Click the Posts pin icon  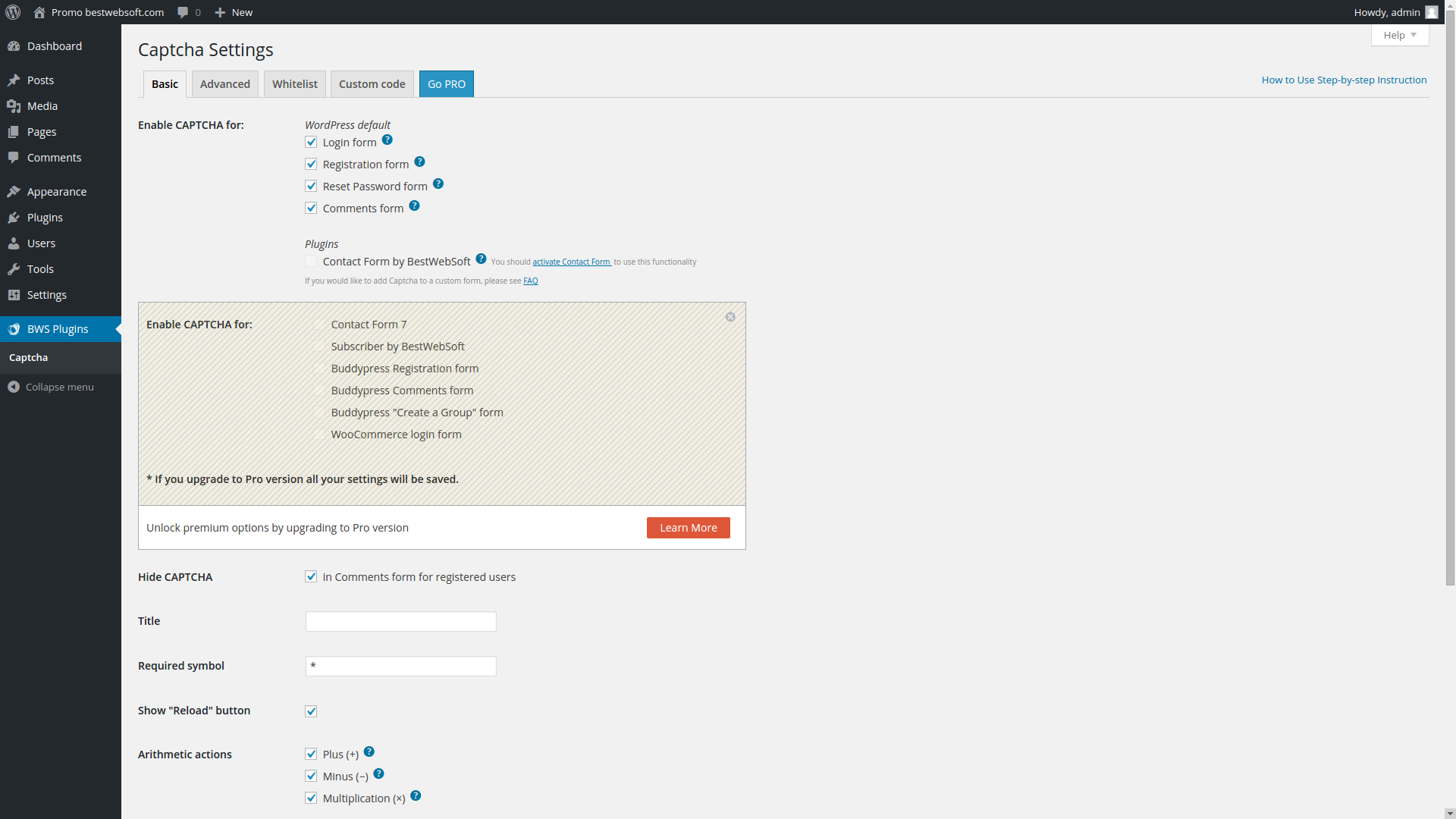pos(14,80)
